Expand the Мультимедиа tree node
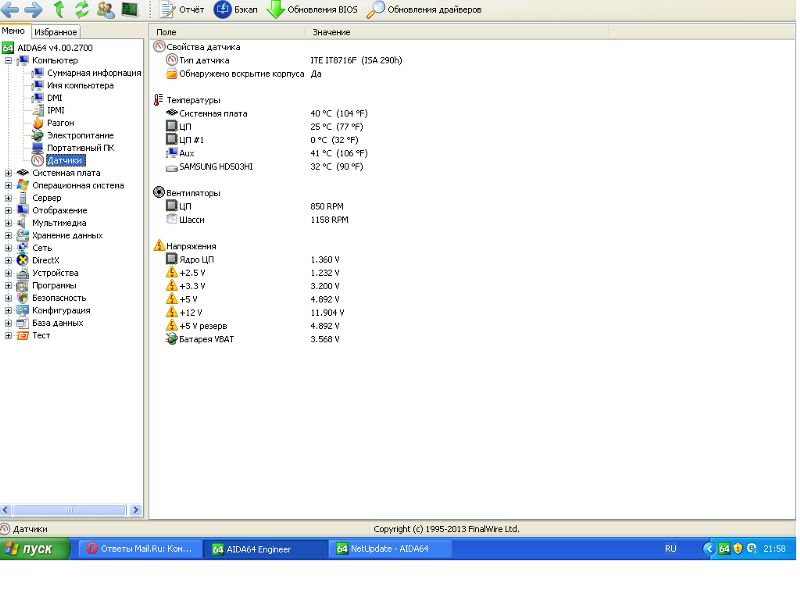 coord(8,223)
